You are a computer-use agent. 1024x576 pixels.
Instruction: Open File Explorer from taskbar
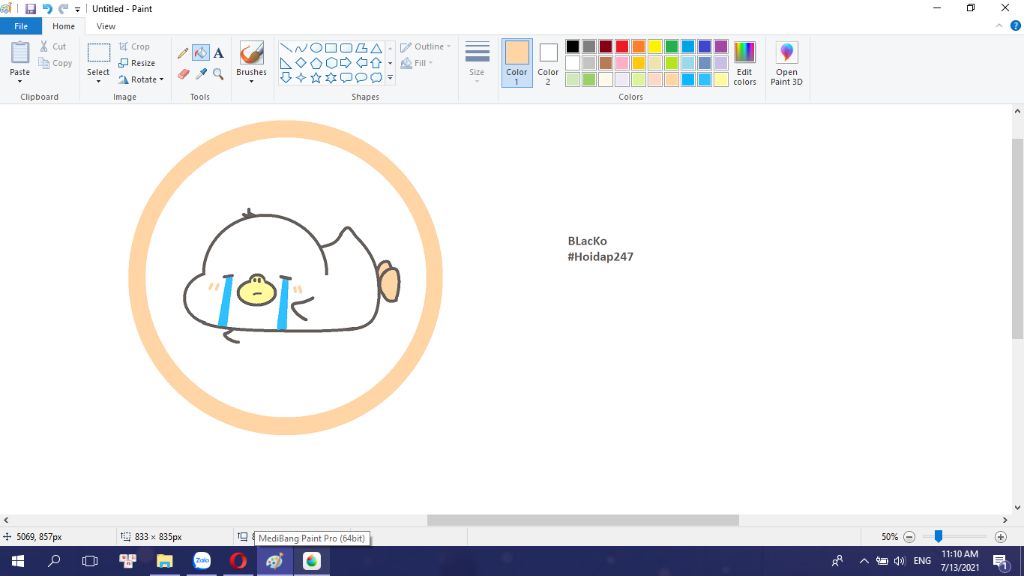point(165,561)
